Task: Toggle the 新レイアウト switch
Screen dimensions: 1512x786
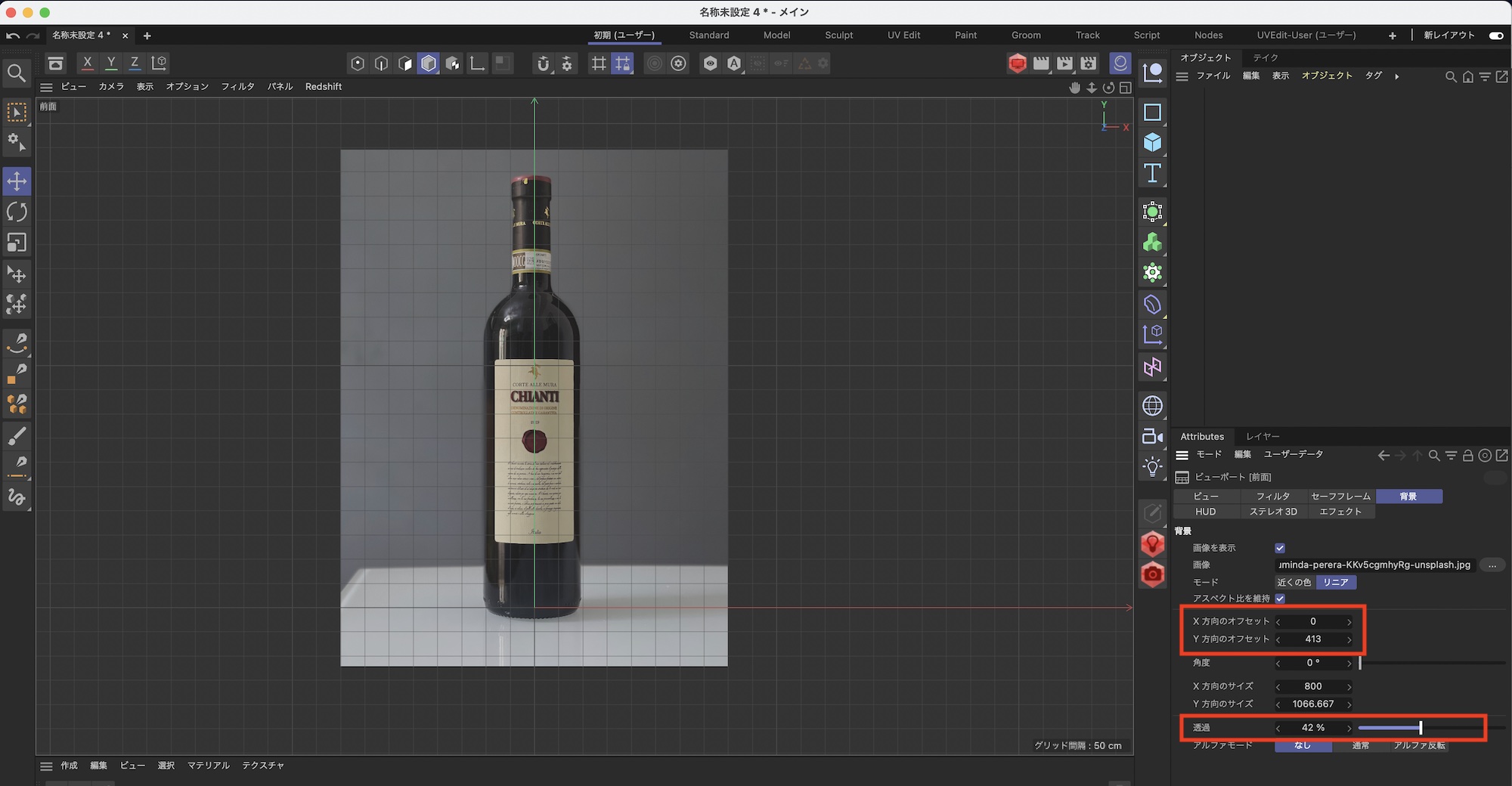Action: point(1495,36)
